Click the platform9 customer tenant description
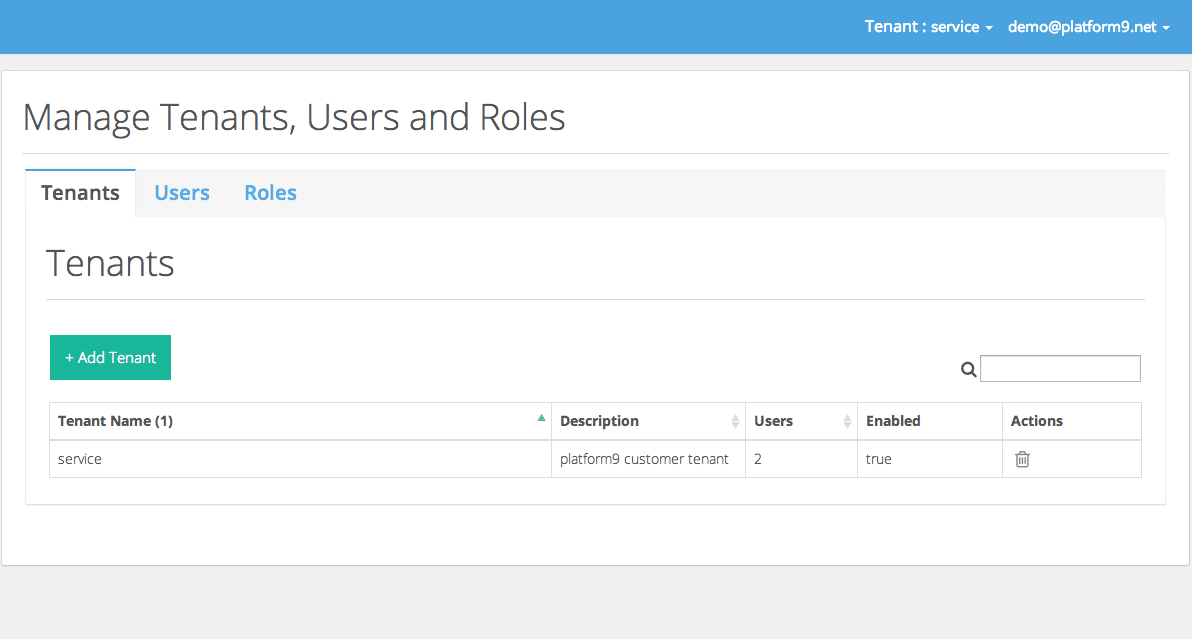Viewport: 1192px width, 639px height. pos(644,459)
